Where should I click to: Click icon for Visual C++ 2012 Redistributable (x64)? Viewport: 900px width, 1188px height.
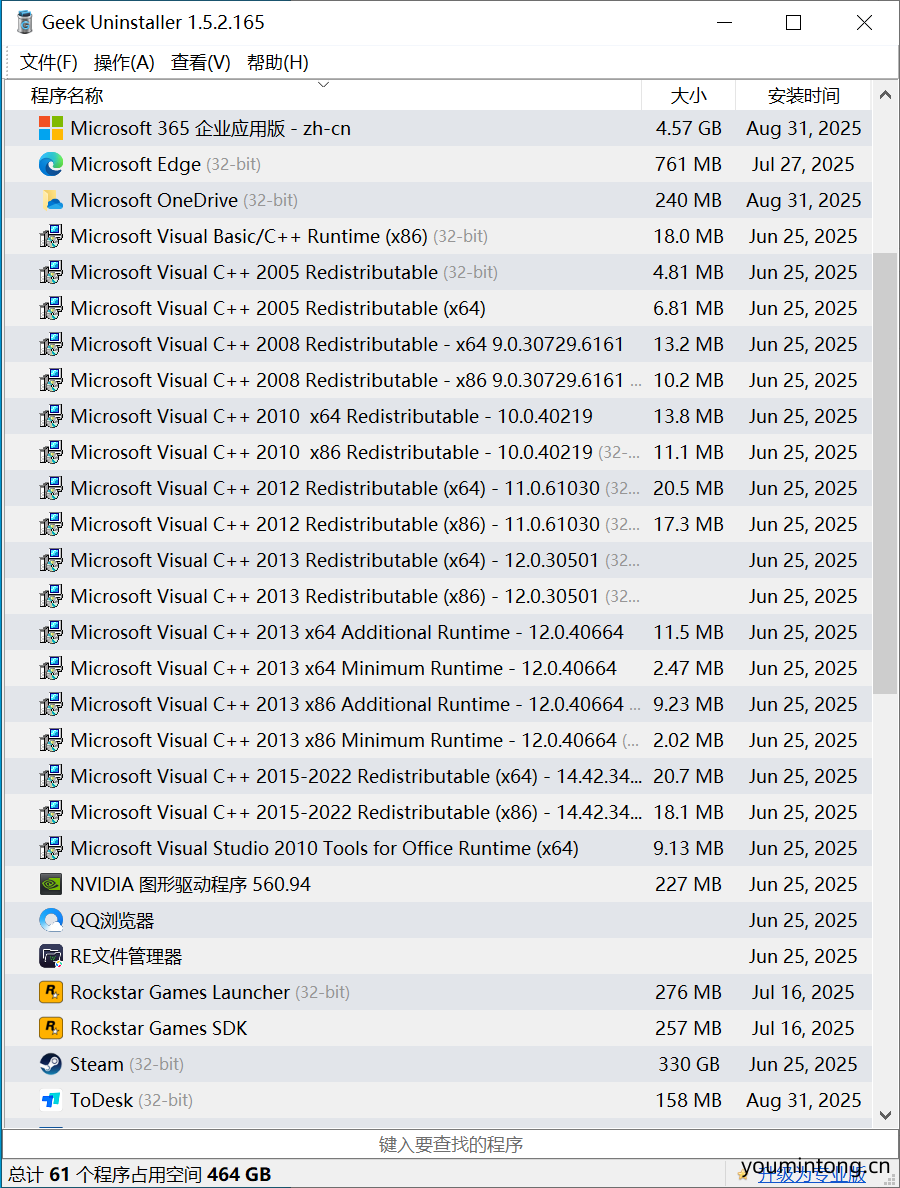point(51,488)
